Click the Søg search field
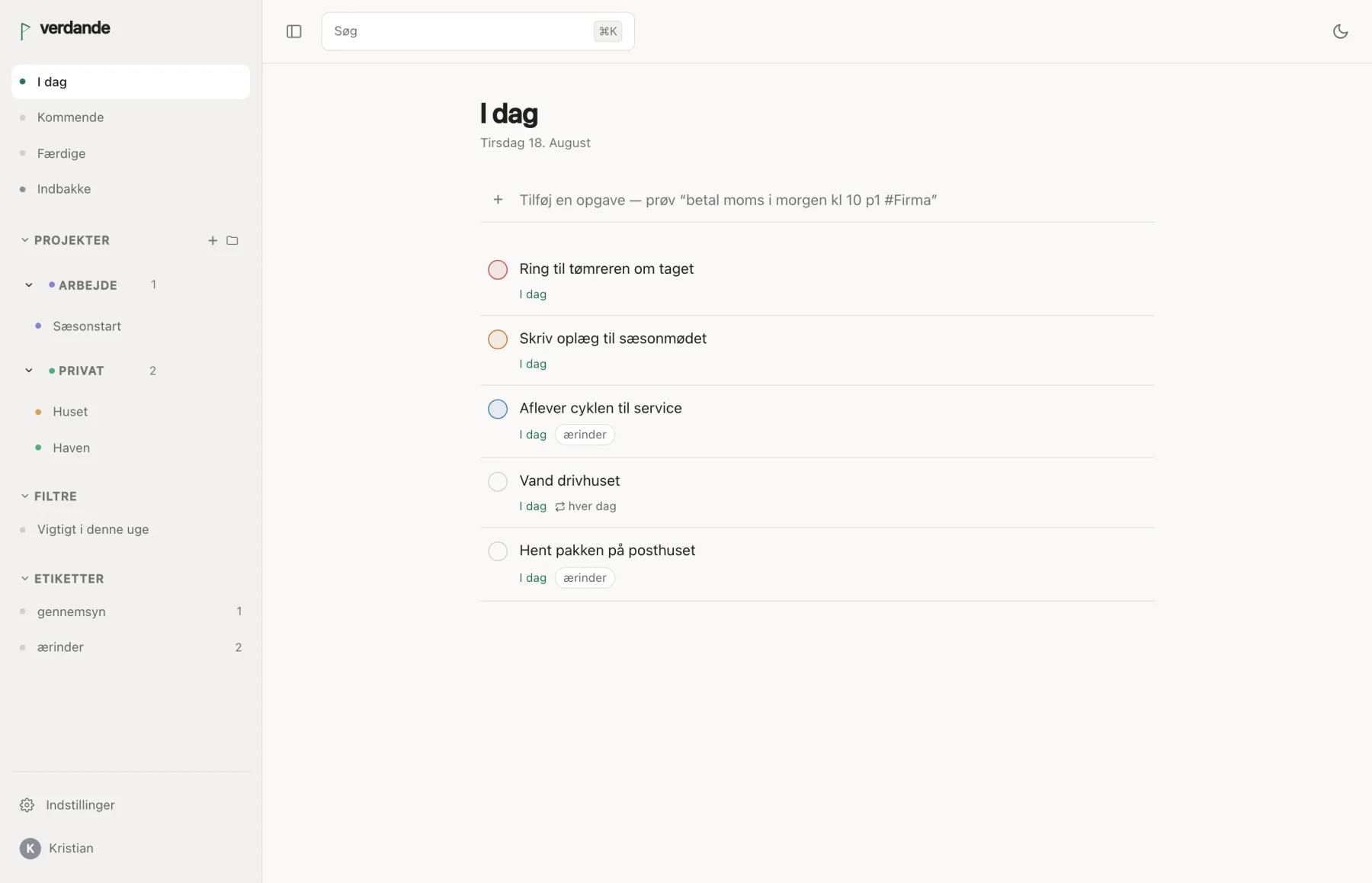 point(478,31)
